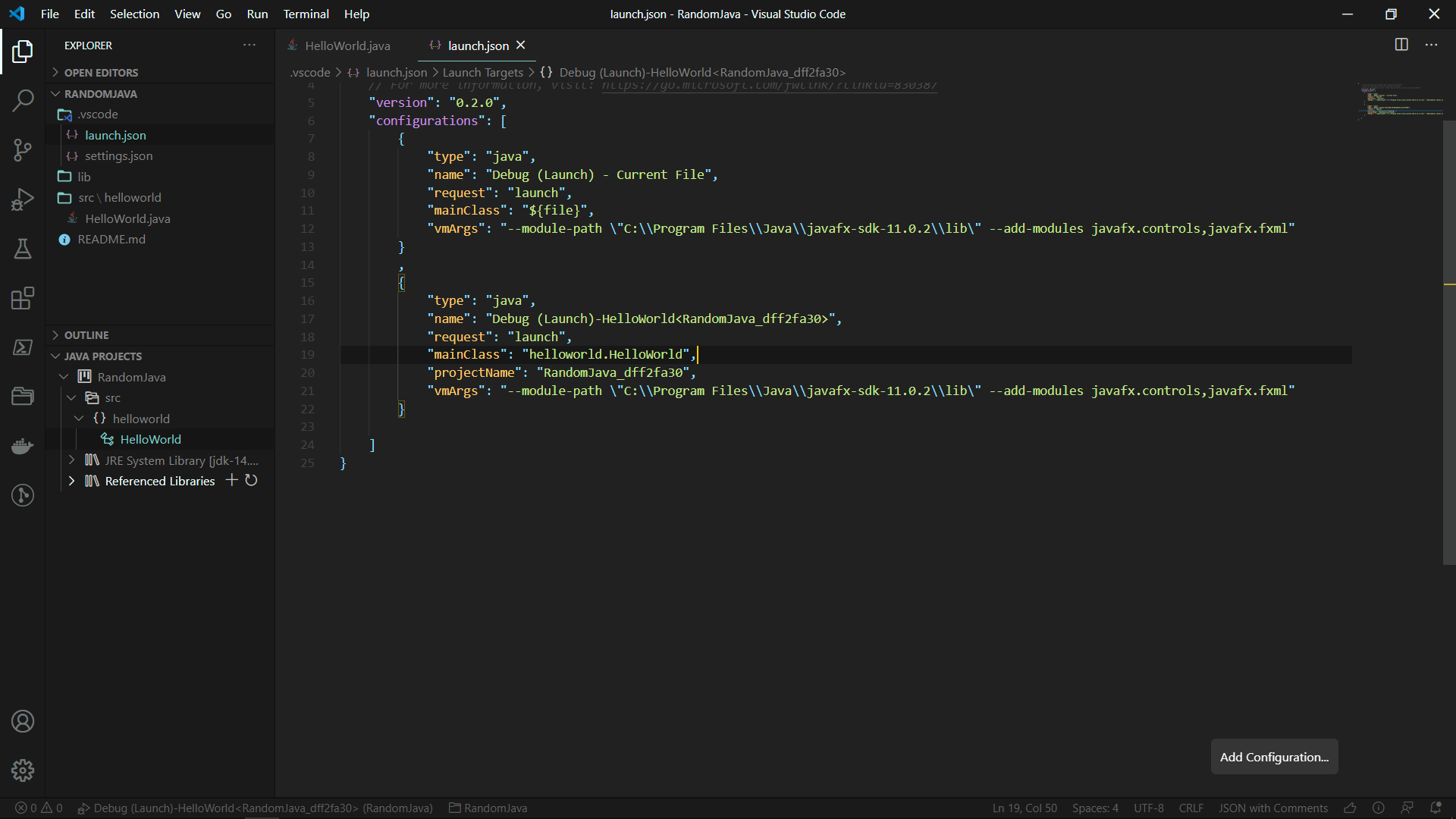Screen dimensions: 1456x819
Task: Expand the Open Editors section
Action: click(x=100, y=73)
